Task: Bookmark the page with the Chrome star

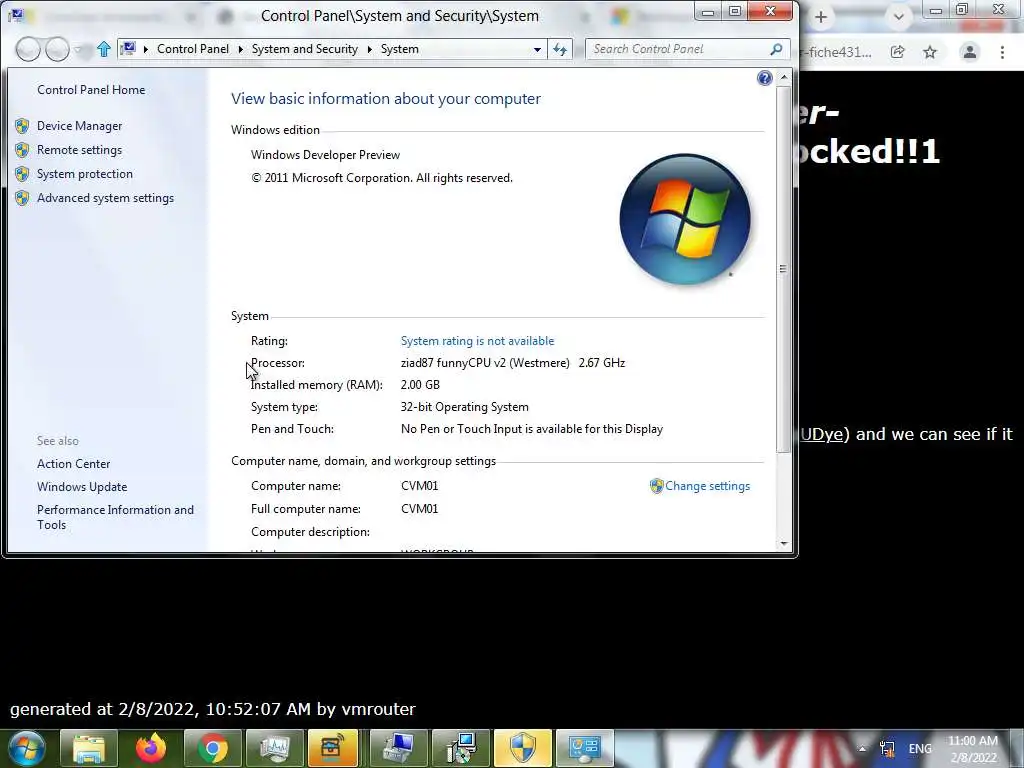Action: point(930,52)
